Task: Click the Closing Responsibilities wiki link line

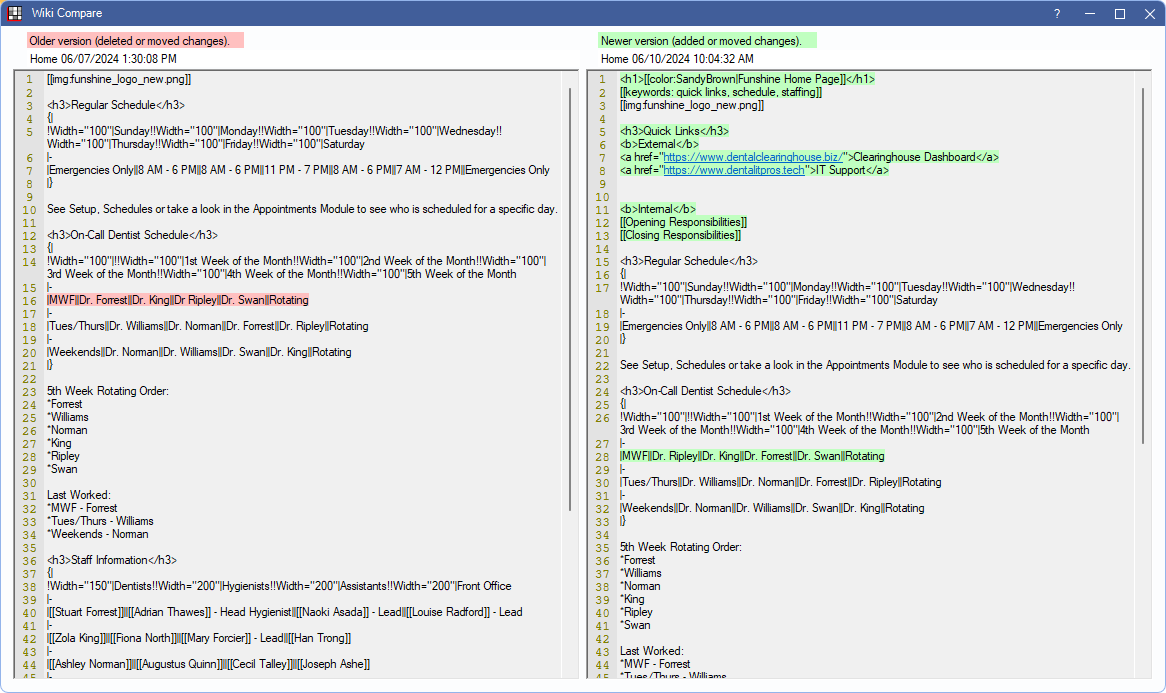Action: tap(680, 235)
